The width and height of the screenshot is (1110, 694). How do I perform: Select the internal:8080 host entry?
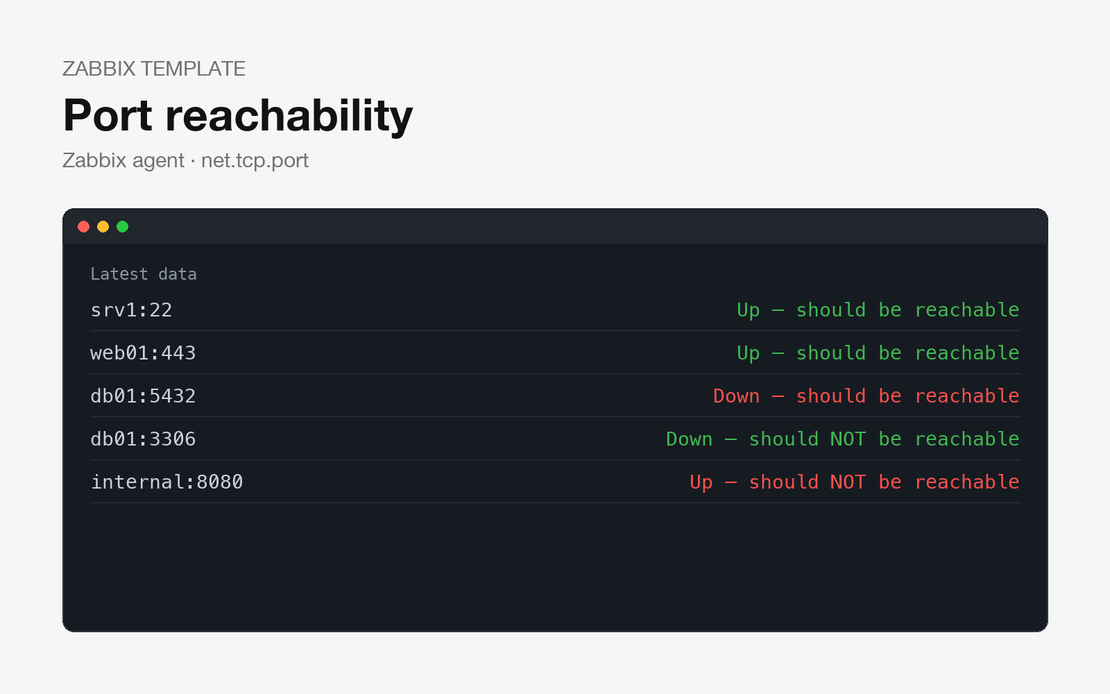pos(167,482)
